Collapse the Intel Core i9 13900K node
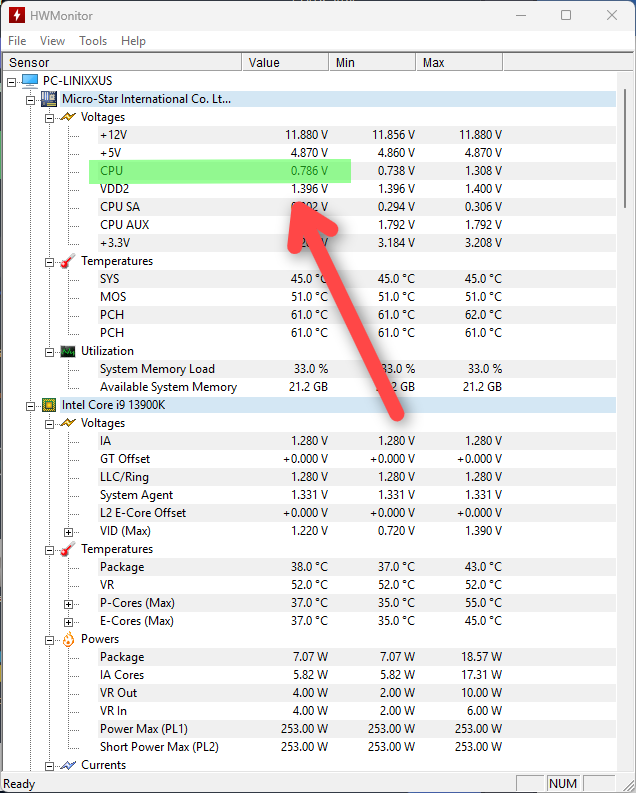Viewport: 636px width, 793px height. coord(31,406)
